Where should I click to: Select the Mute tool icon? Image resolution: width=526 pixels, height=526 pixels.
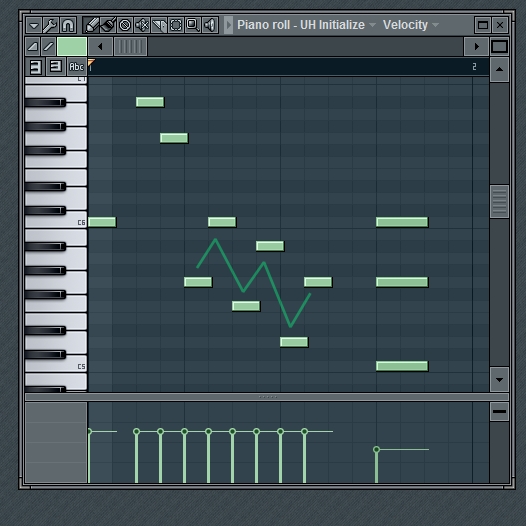[x=142, y=25]
